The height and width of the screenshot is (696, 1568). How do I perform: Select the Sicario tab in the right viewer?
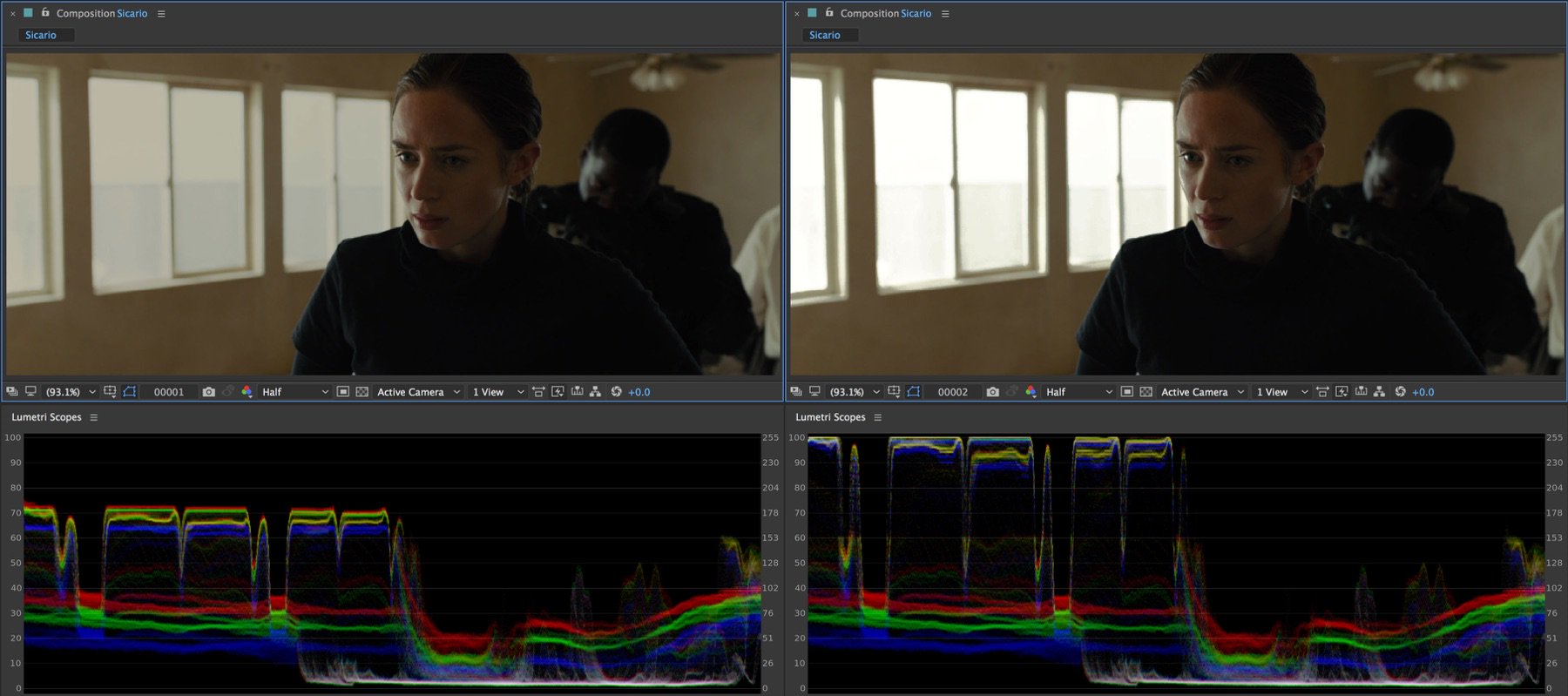tap(825, 35)
